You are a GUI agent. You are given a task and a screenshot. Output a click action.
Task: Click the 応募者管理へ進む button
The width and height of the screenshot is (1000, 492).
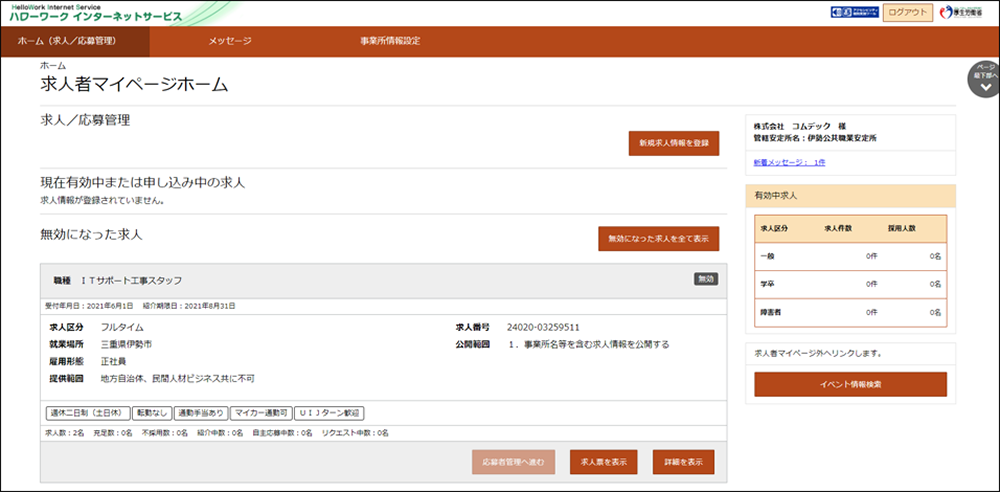click(x=513, y=462)
